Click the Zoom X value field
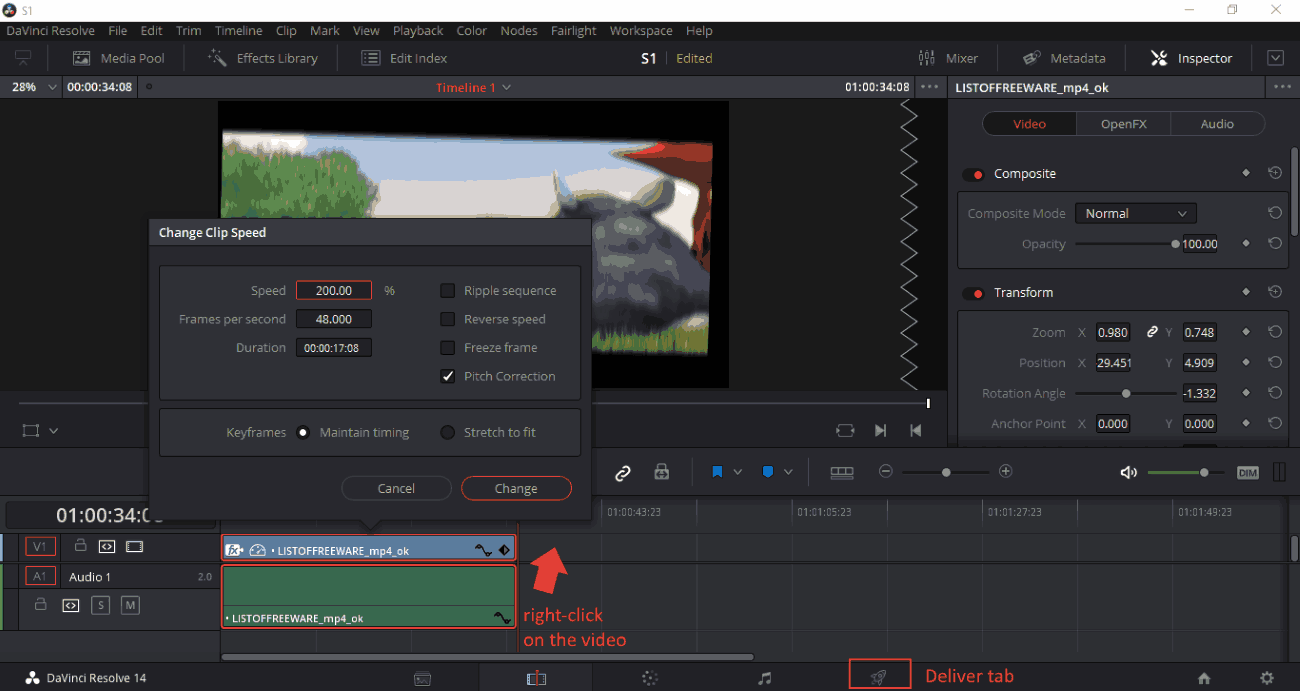Viewport: 1300px width, 691px height. 1113,332
